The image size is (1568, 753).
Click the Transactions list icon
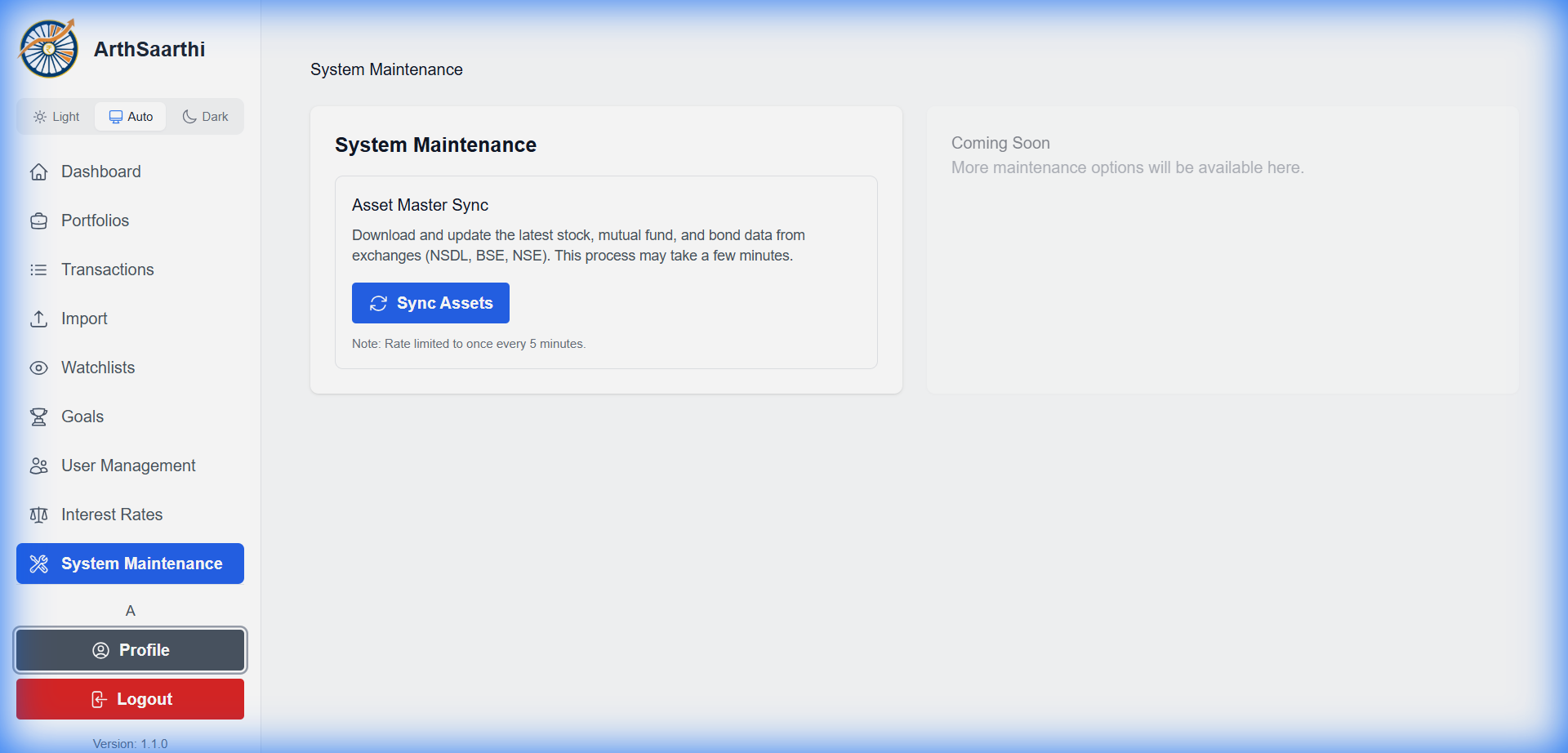39,270
